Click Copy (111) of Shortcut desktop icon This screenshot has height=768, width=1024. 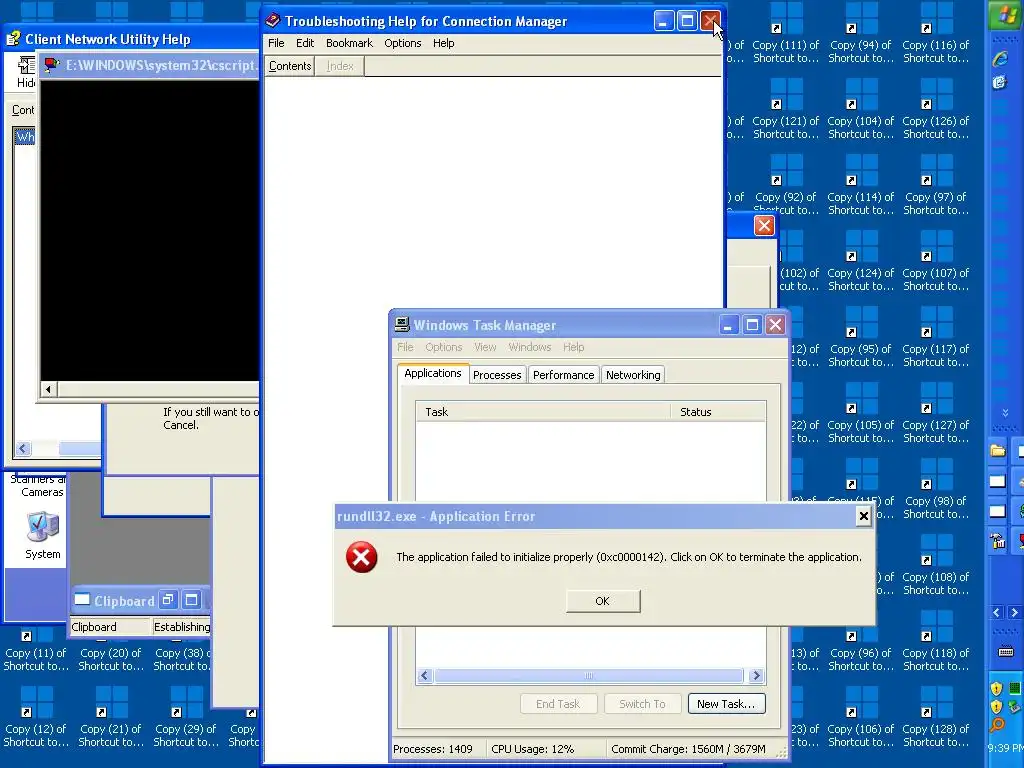coord(786,33)
